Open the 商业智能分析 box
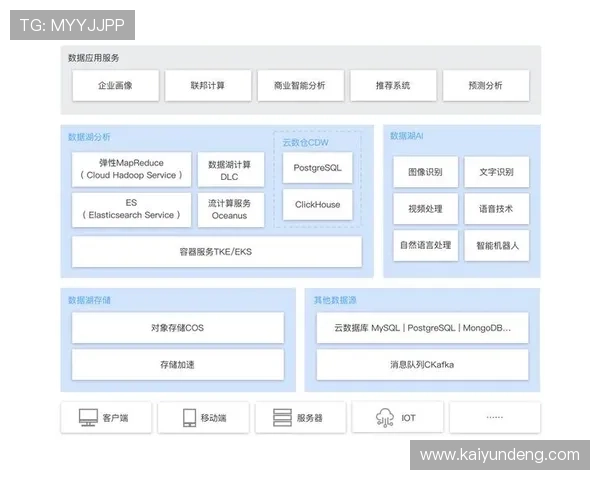Screen dimensions: 600x480 point(300,85)
